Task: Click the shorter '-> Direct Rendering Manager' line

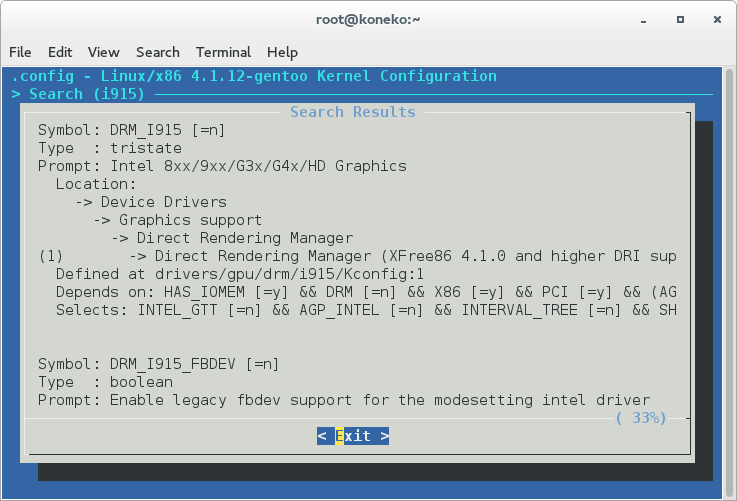Action: [232, 238]
